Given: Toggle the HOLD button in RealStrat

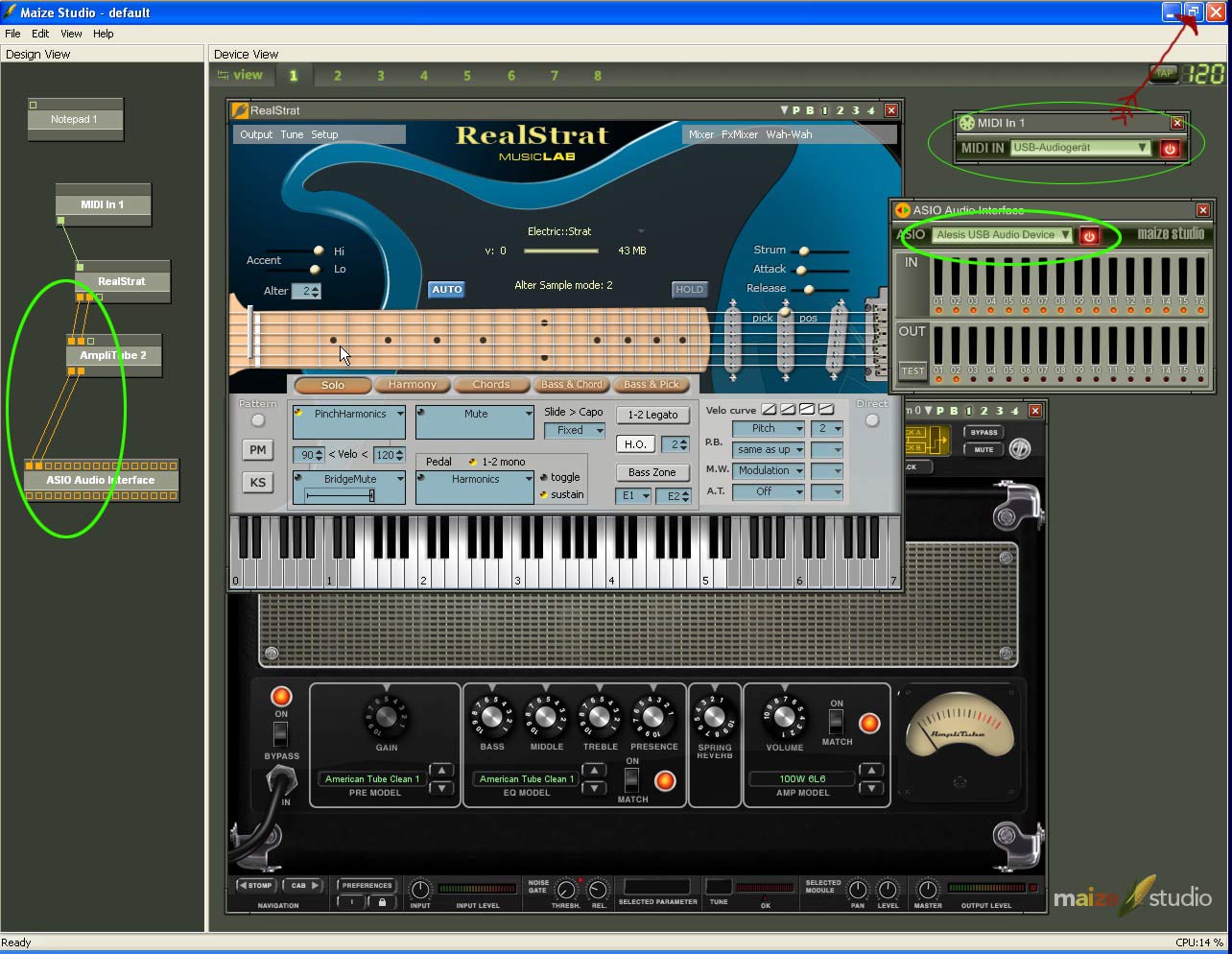Looking at the screenshot, I should click(689, 289).
